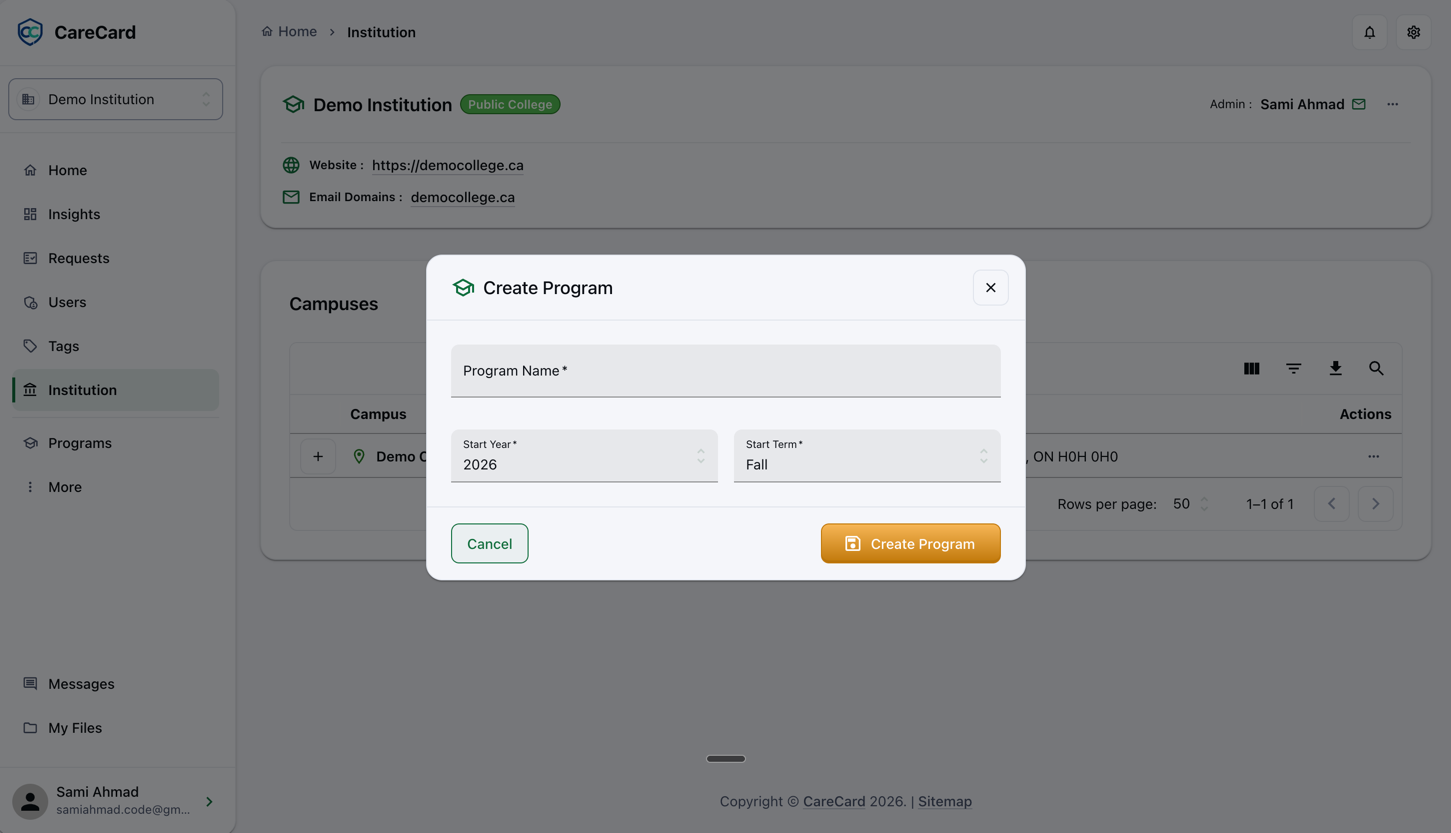Open the Sitemap link in footer
1451x833 pixels.
tap(944, 802)
